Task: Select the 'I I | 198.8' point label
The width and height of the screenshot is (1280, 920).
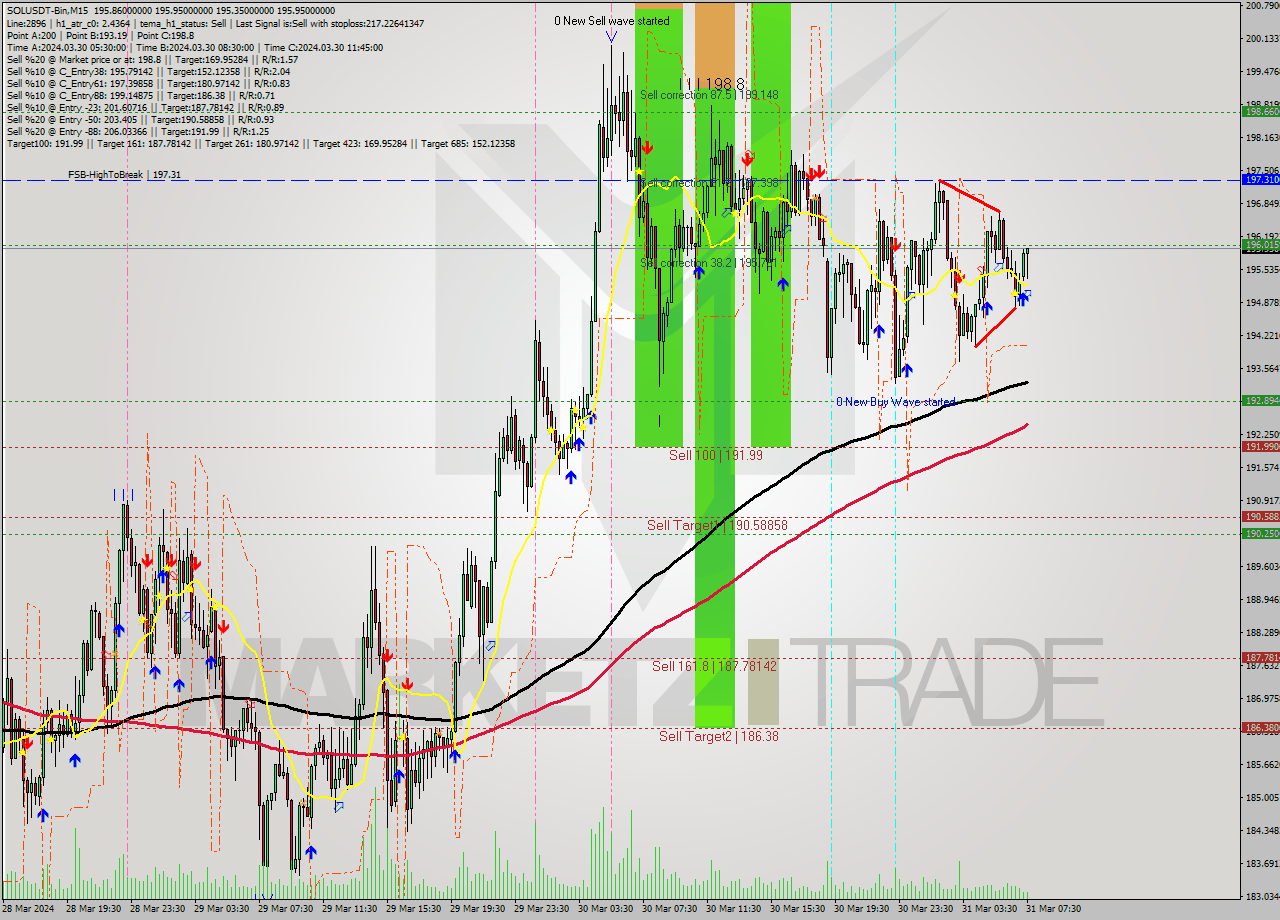Action: coord(712,84)
